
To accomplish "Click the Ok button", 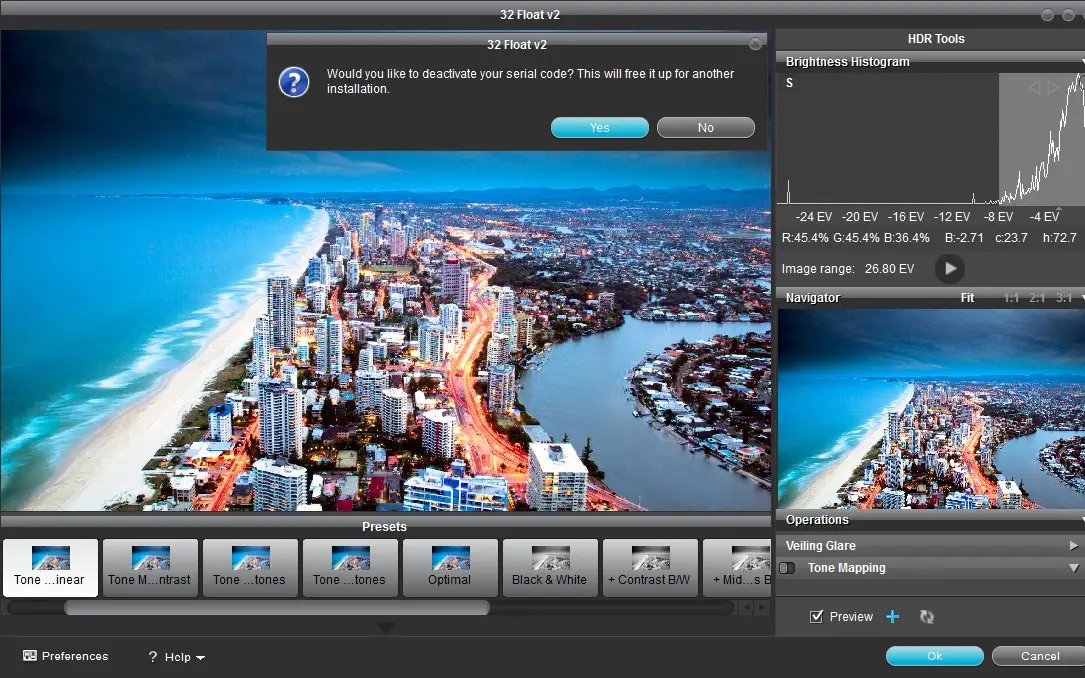I will coord(935,656).
